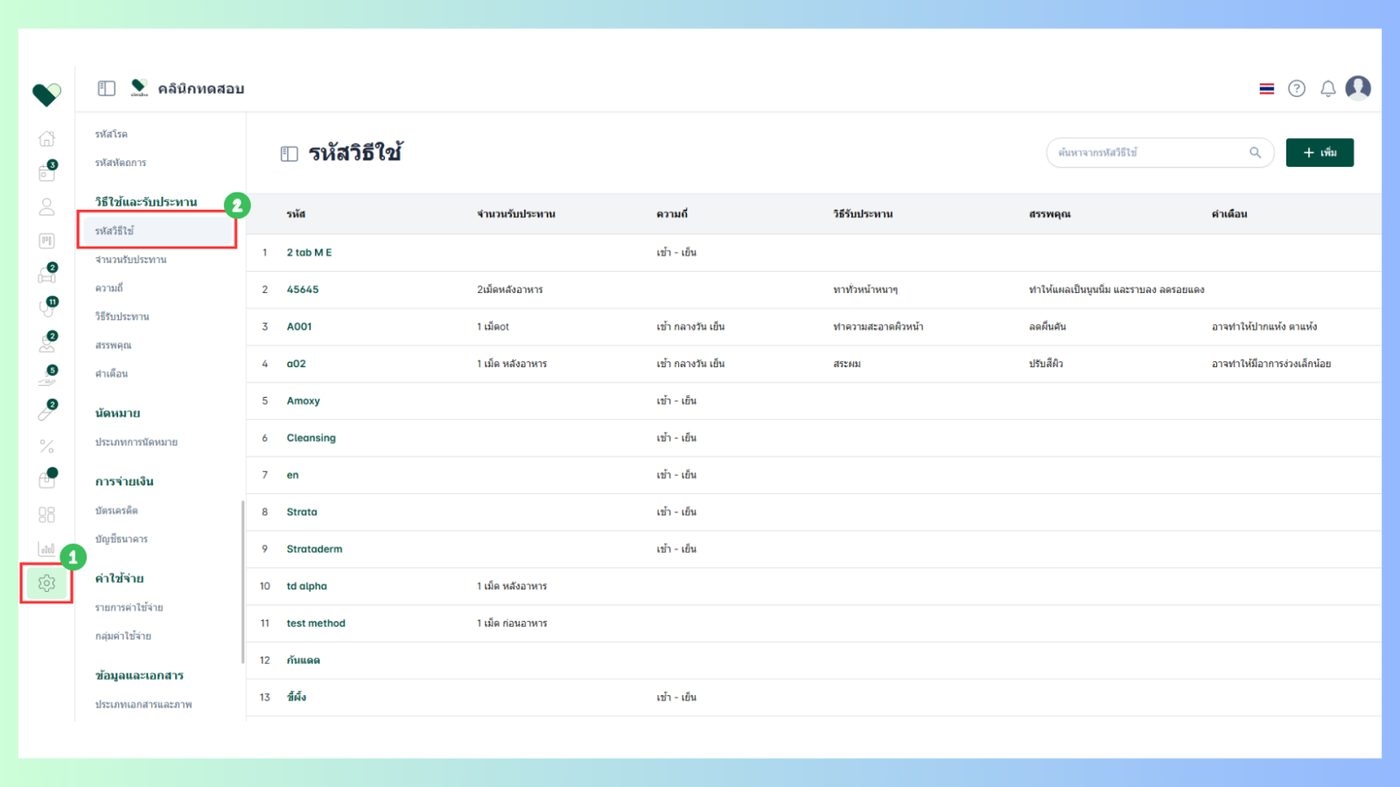
Task: Open the person profile icon in the sidebar
Action: (x=46, y=207)
